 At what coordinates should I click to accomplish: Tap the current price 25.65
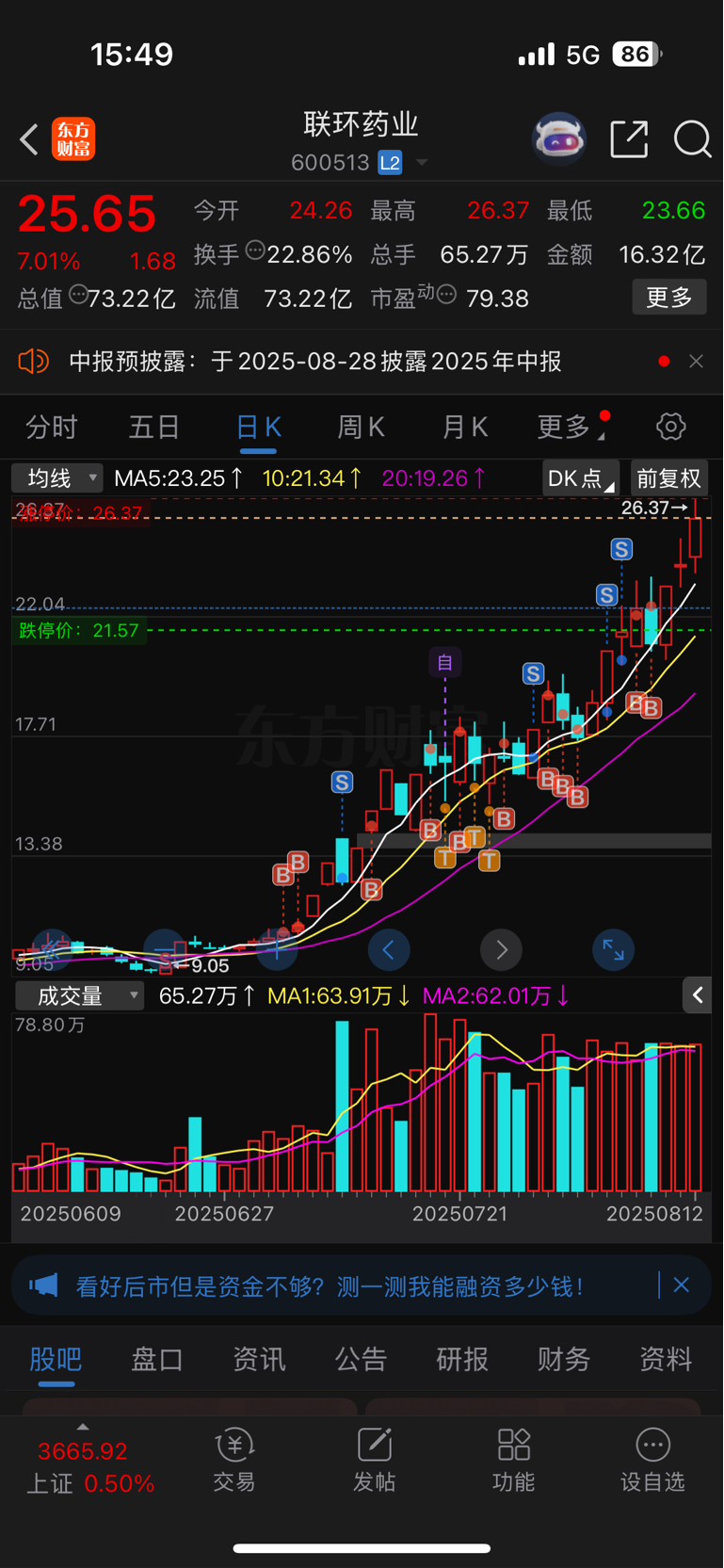coord(87,214)
